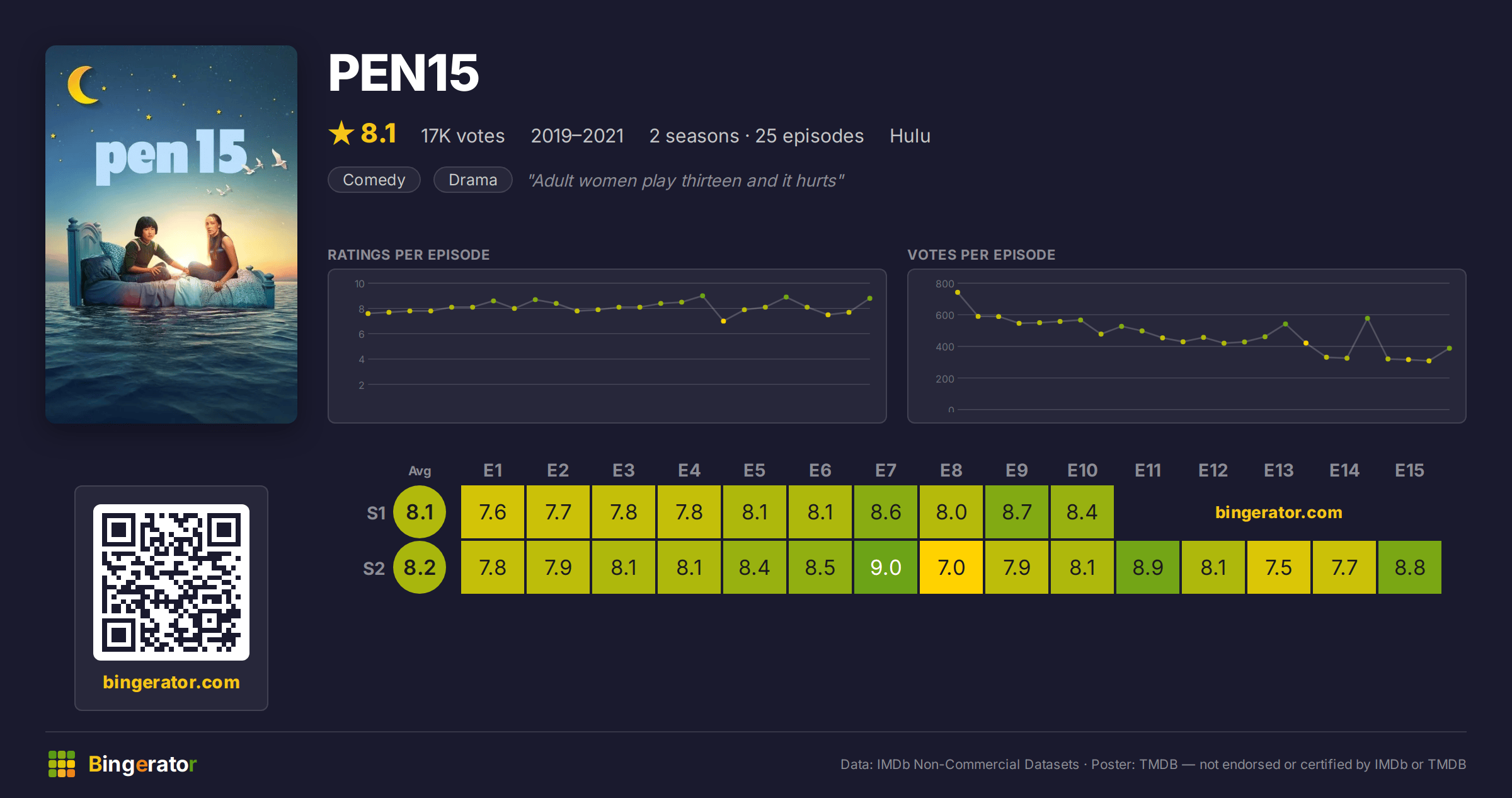Select the S1 average 8.1 circle

pos(420,512)
